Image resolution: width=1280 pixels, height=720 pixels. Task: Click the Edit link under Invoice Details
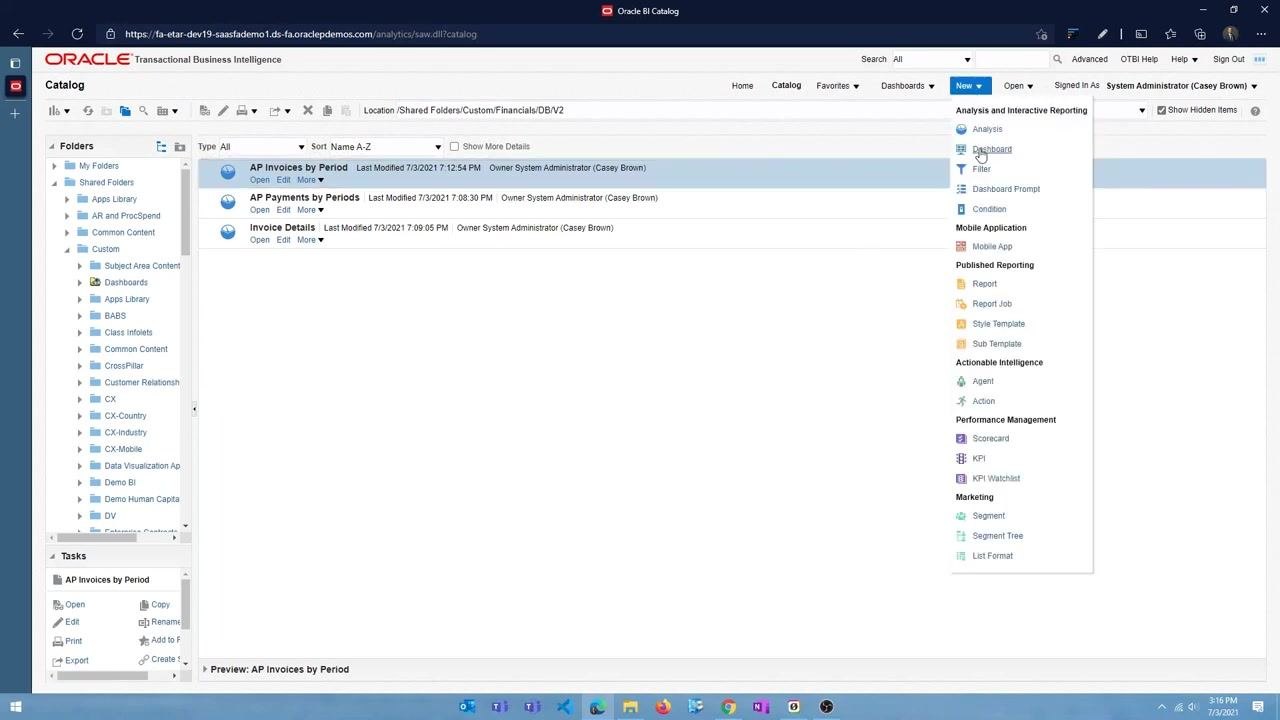283,240
